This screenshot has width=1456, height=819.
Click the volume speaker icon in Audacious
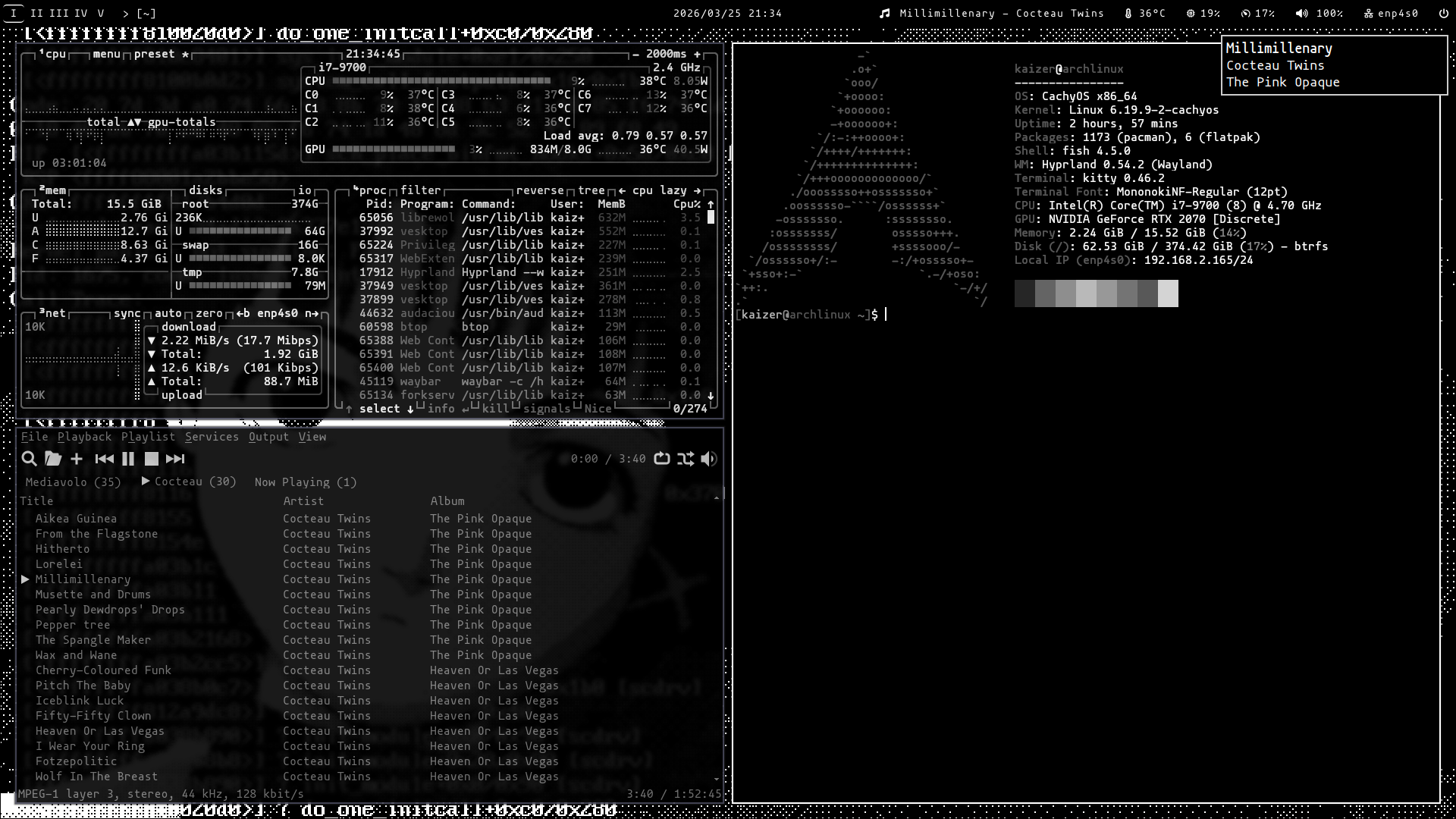tap(709, 459)
